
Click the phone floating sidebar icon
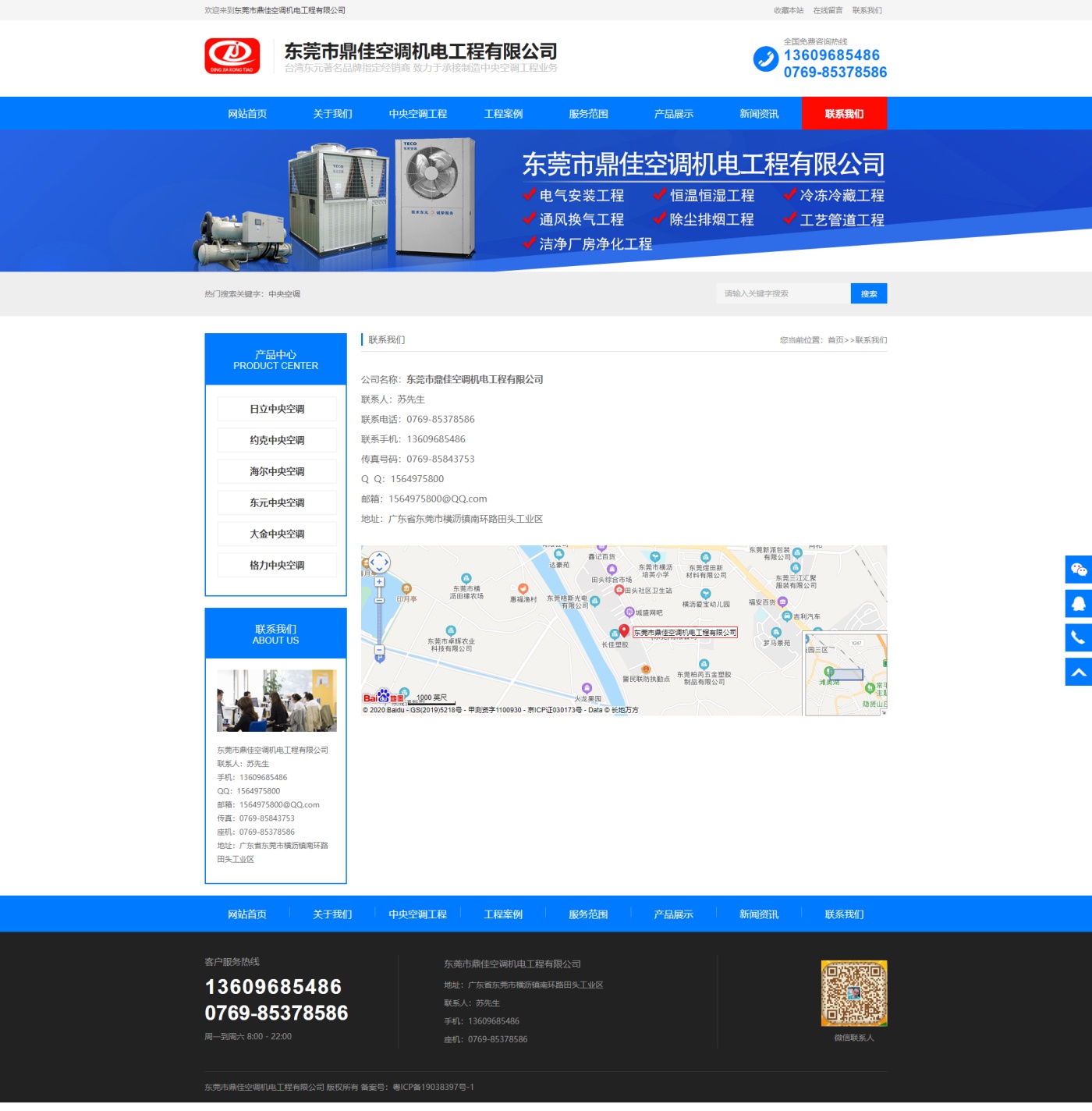point(1079,637)
